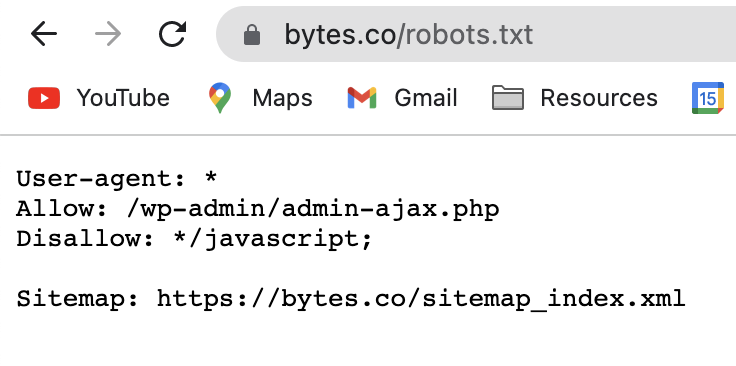Expand the Resources bookmarks folder icon
The width and height of the screenshot is (736, 366).
tap(507, 98)
